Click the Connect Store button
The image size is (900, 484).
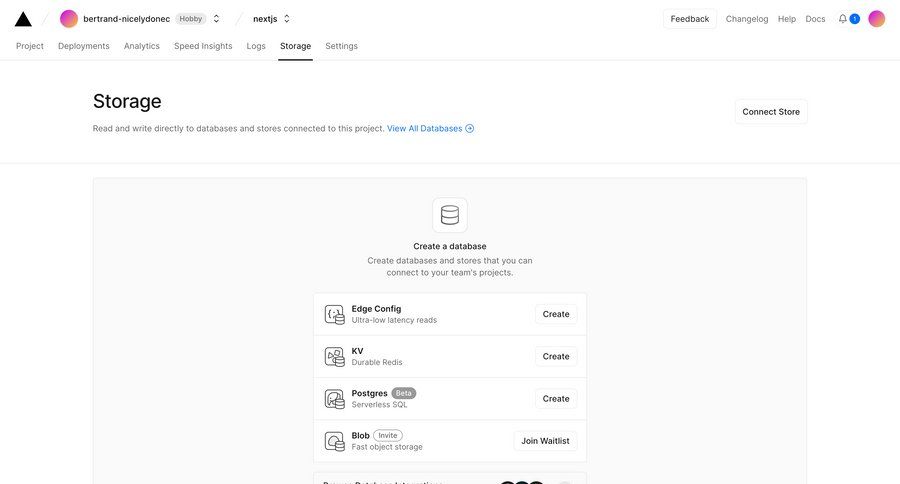(x=770, y=112)
